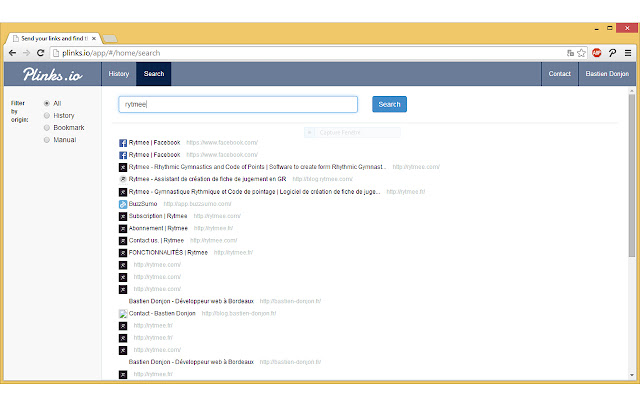Click the scrollbar up arrow
This screenshot has height=400, width=640.
tap(632, 91)
